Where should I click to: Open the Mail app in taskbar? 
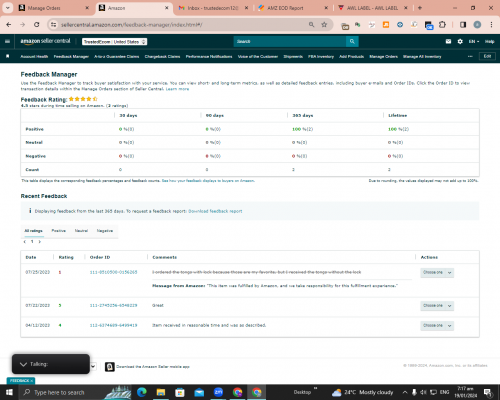pos(199,392)
